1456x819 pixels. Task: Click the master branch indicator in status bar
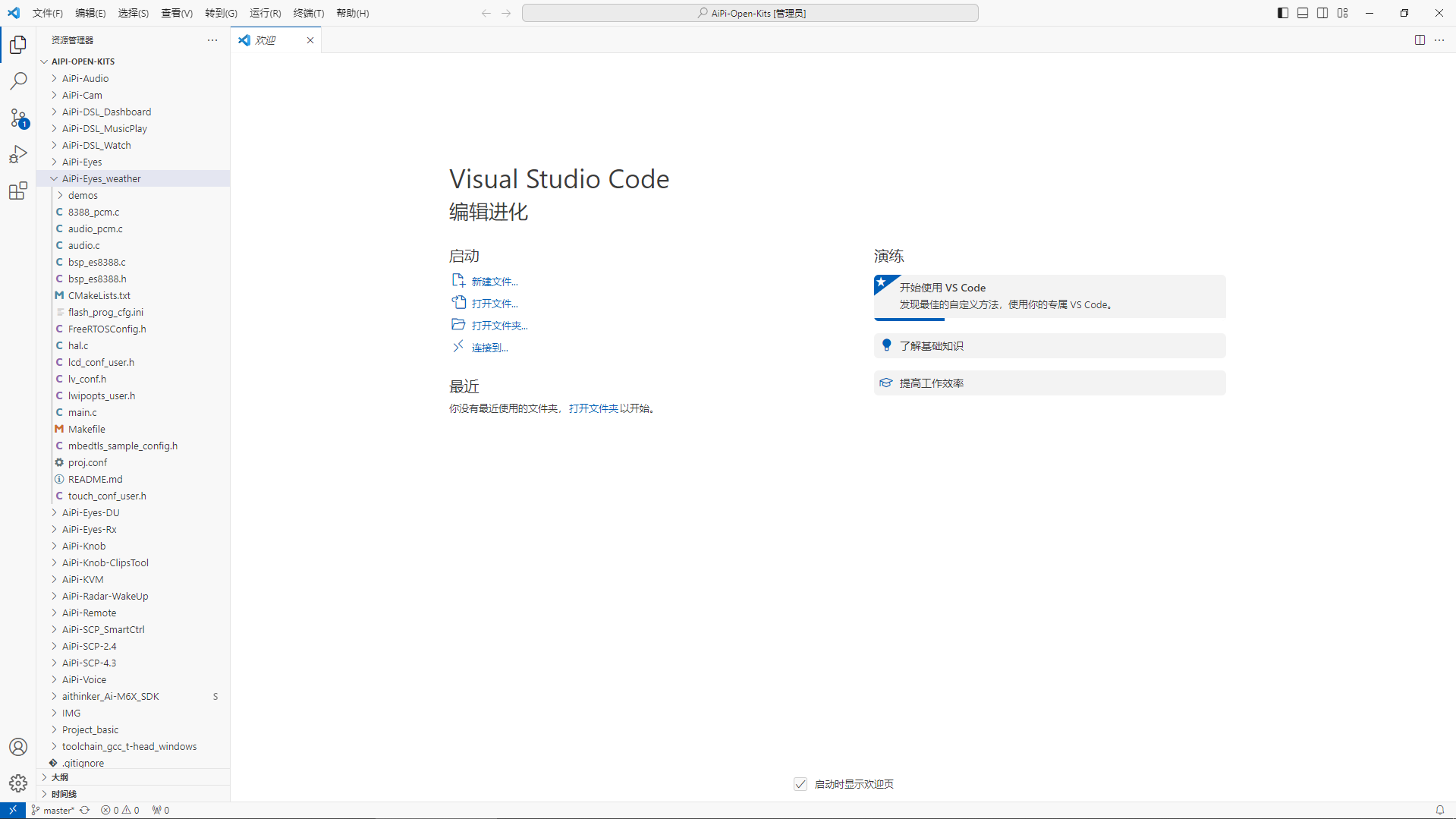pos(52,810)
